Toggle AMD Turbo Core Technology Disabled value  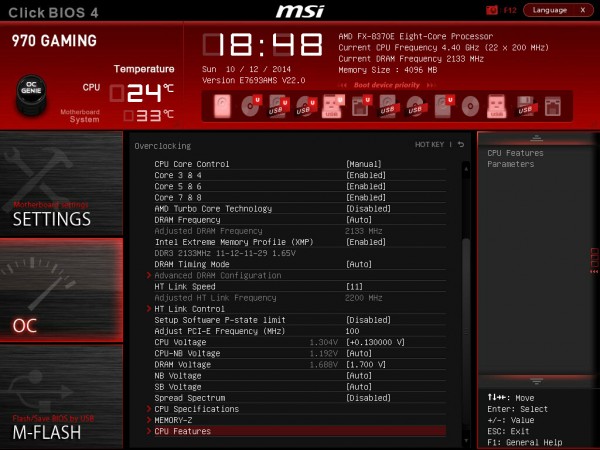pos(368,209)
